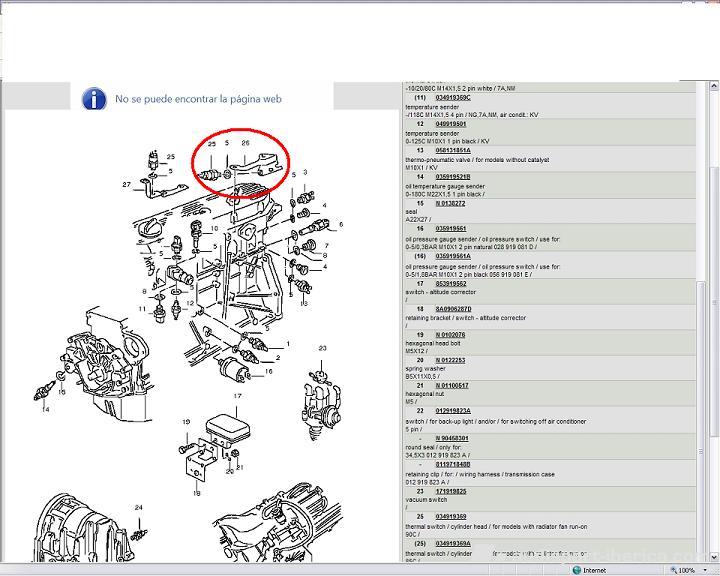Screen dimensions: 720x576
Task: Click callout 16 near oil sender in diagram
Action: pyautogui.click(x=269, y=371)
